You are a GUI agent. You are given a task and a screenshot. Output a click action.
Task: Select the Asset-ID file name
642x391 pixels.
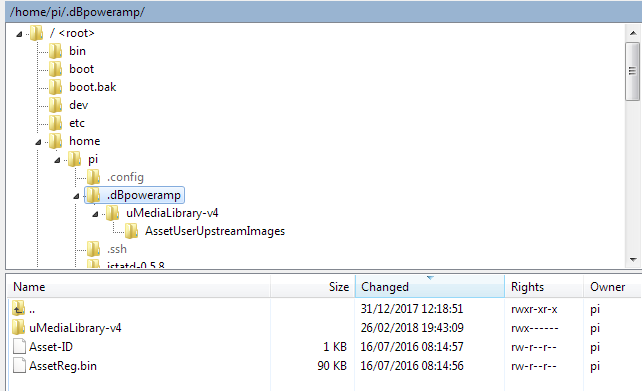click(x=51, y=347)
